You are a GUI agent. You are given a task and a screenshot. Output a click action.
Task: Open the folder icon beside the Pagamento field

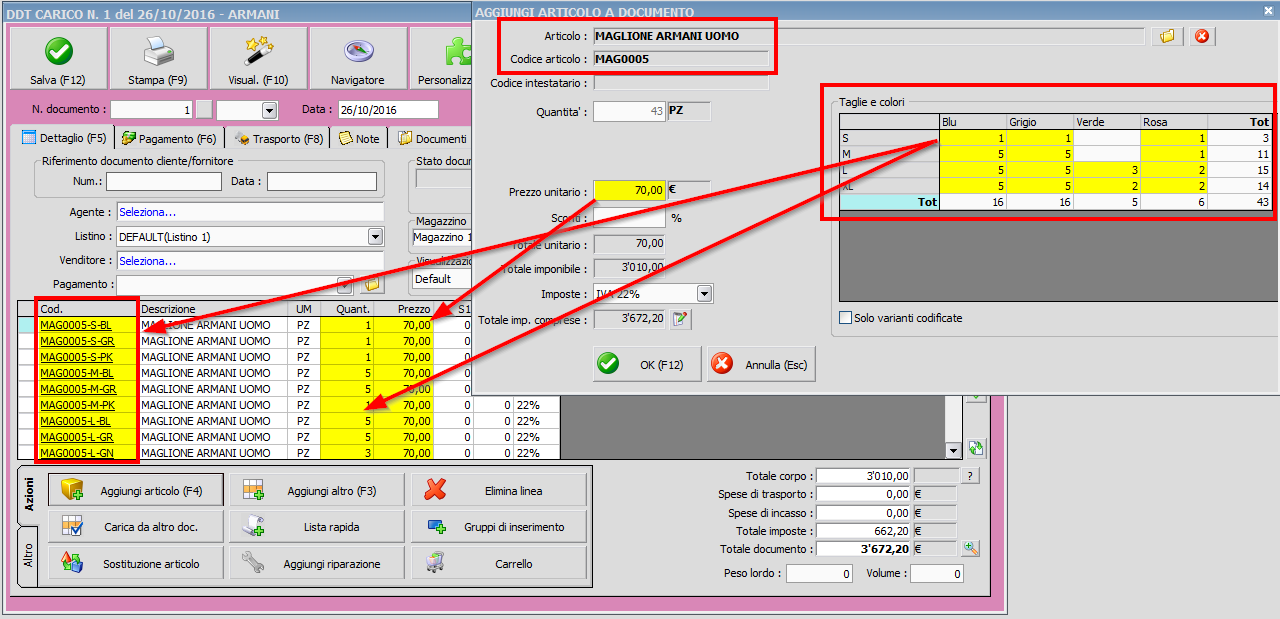[372, 285]
